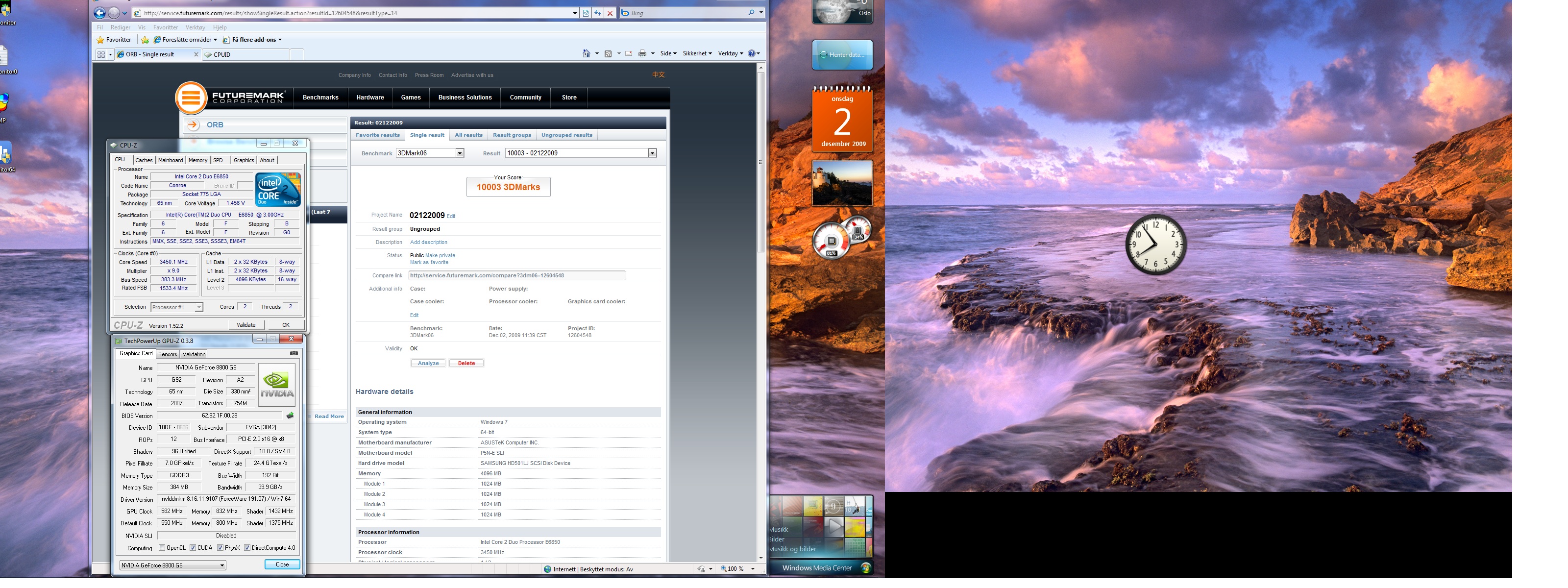
Task: Click the RSS feeds icon
Action: tap(608, 53)
